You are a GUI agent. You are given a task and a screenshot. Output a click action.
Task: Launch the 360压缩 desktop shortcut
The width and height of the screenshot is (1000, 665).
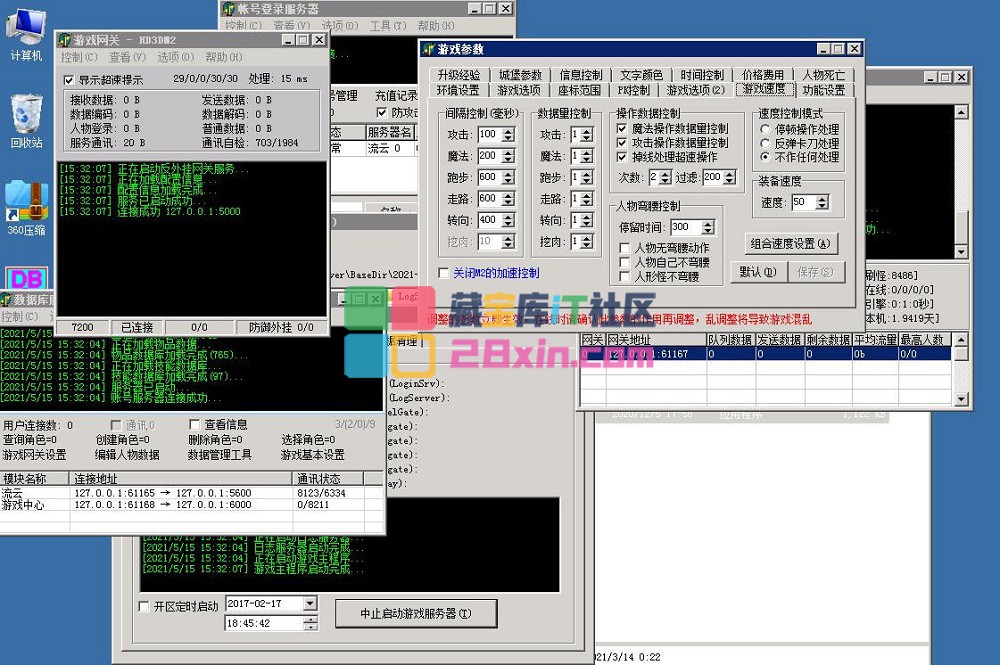pos(26,208)
